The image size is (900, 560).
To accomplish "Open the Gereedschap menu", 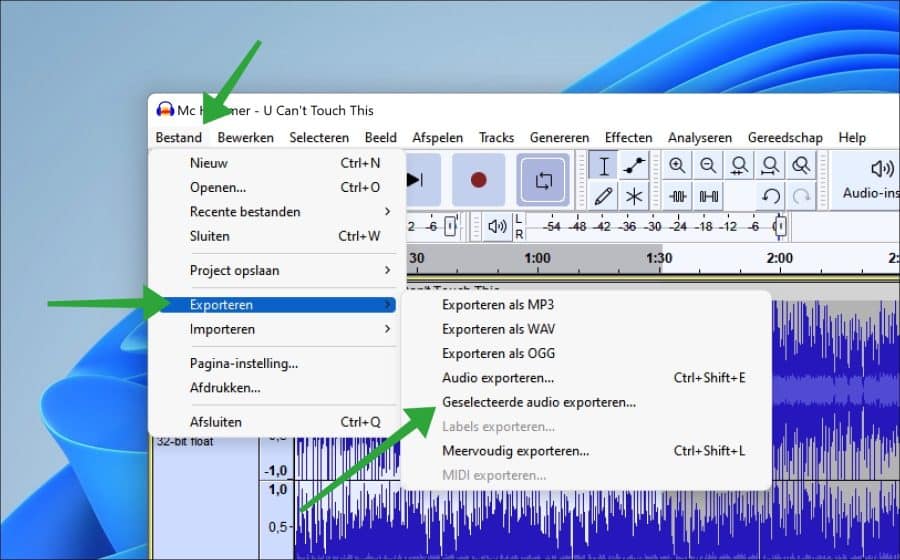I will tap(785, 138).
